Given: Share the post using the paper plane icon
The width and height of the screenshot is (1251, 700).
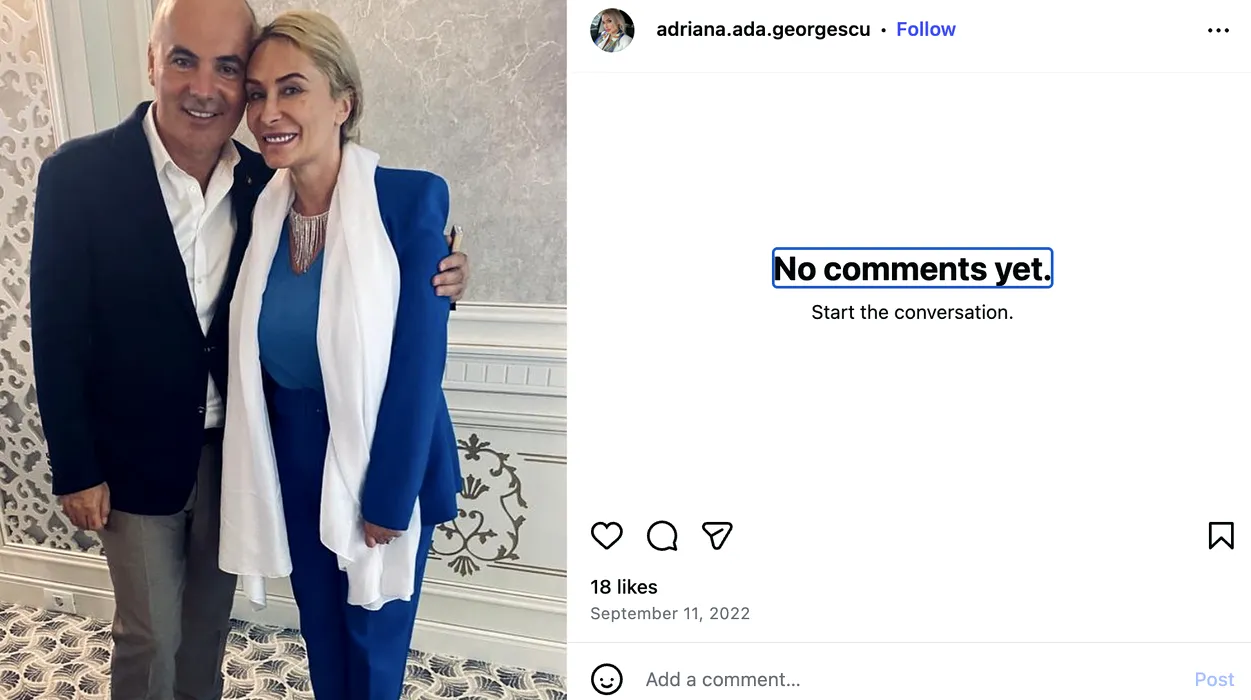Looking at the screenshot, I should 717,536.
